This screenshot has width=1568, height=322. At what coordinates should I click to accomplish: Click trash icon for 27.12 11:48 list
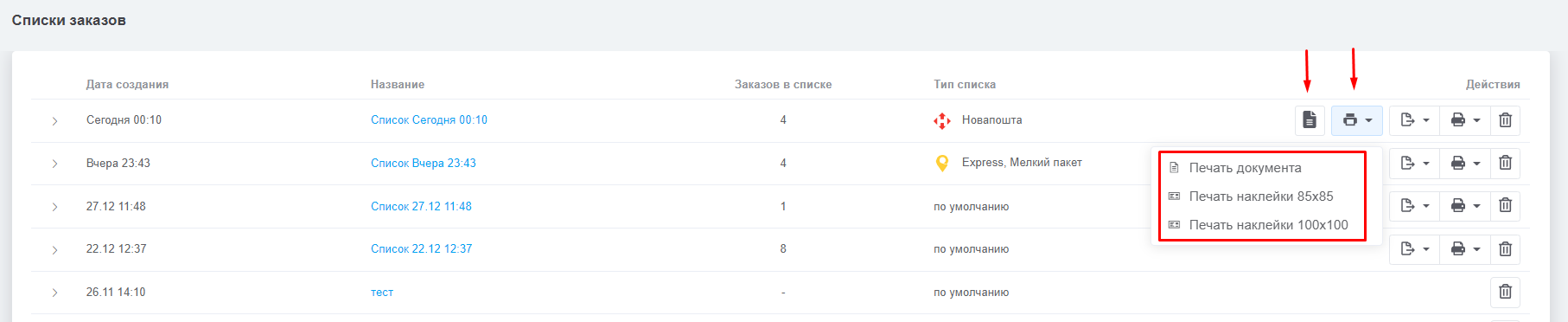1505,206
